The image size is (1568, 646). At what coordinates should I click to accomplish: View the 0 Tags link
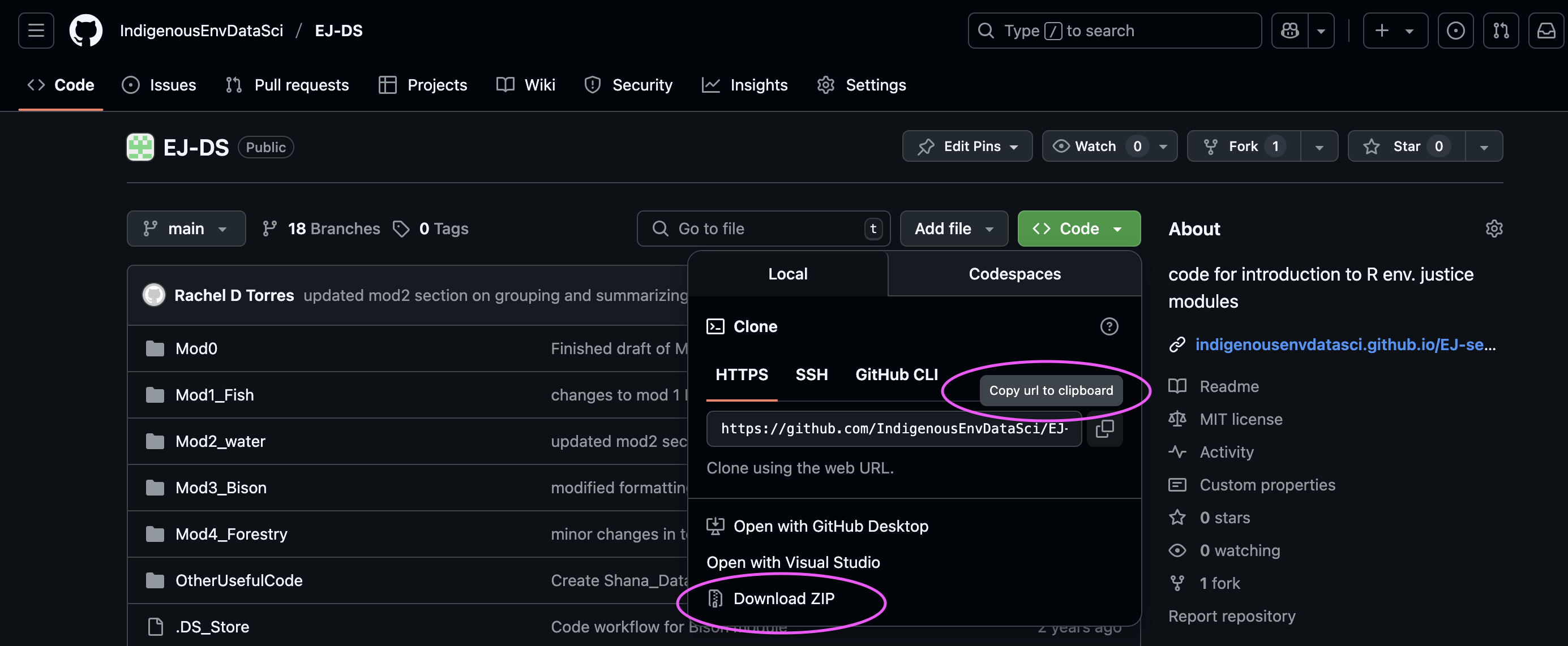point(431,228)
